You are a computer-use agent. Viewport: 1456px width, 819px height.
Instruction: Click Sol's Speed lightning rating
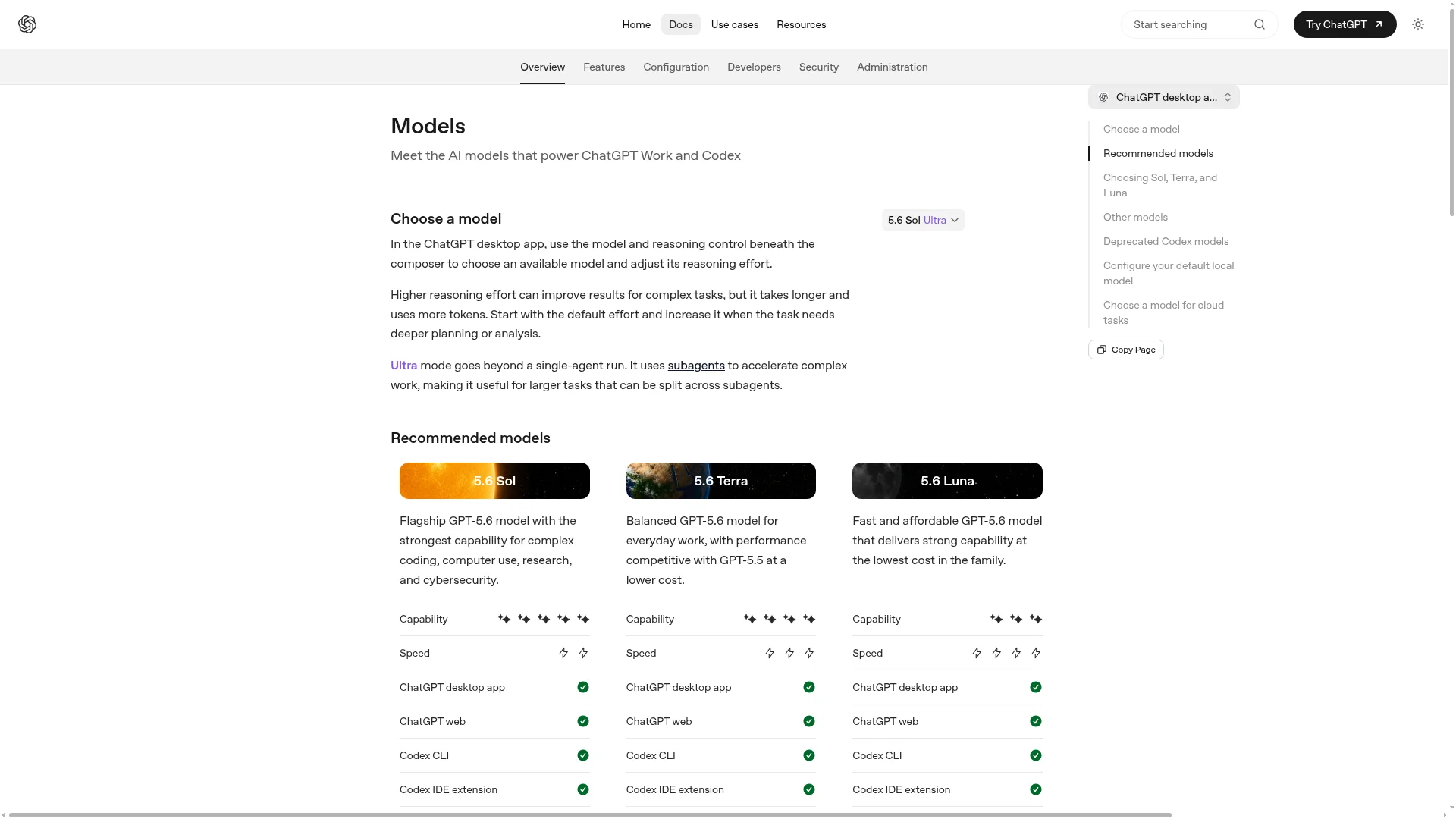573,653
